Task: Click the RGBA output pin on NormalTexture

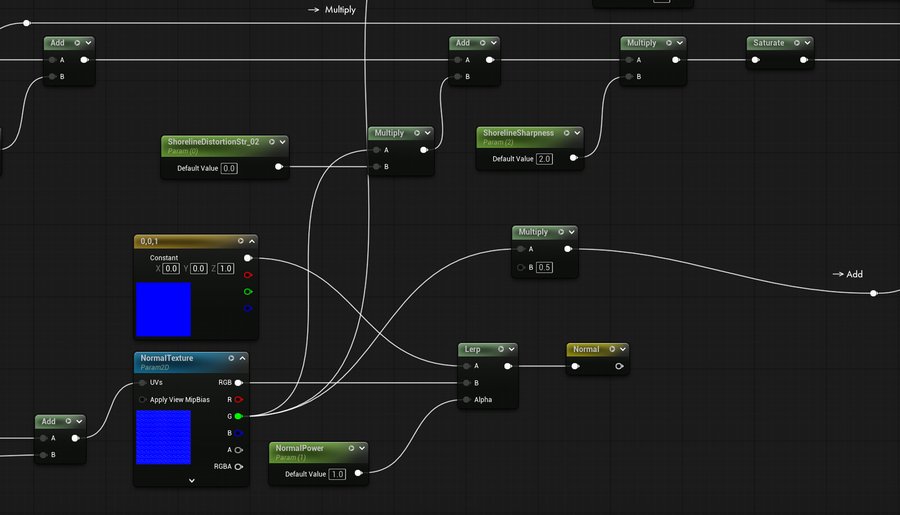Action: click(239, 466)
